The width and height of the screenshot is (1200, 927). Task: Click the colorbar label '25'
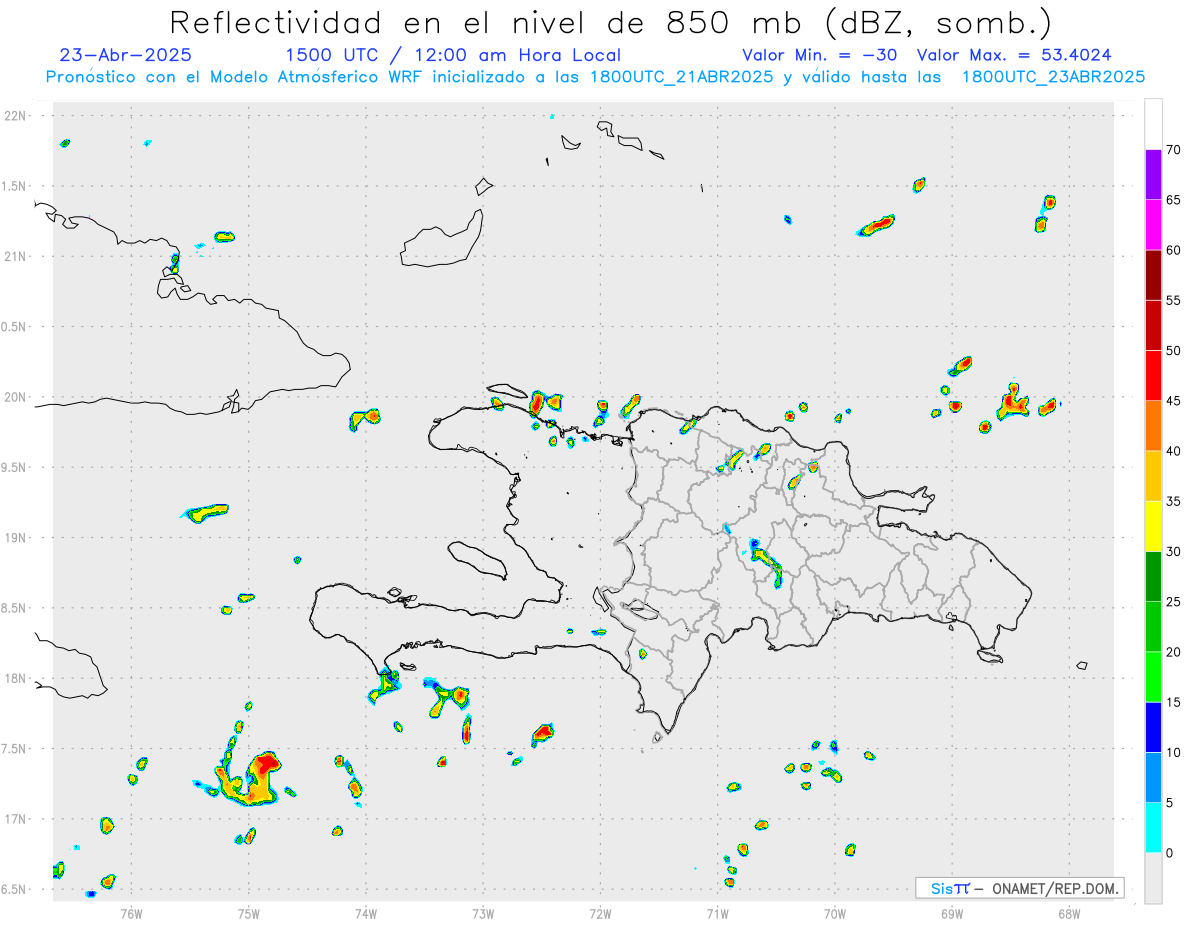1173,602
